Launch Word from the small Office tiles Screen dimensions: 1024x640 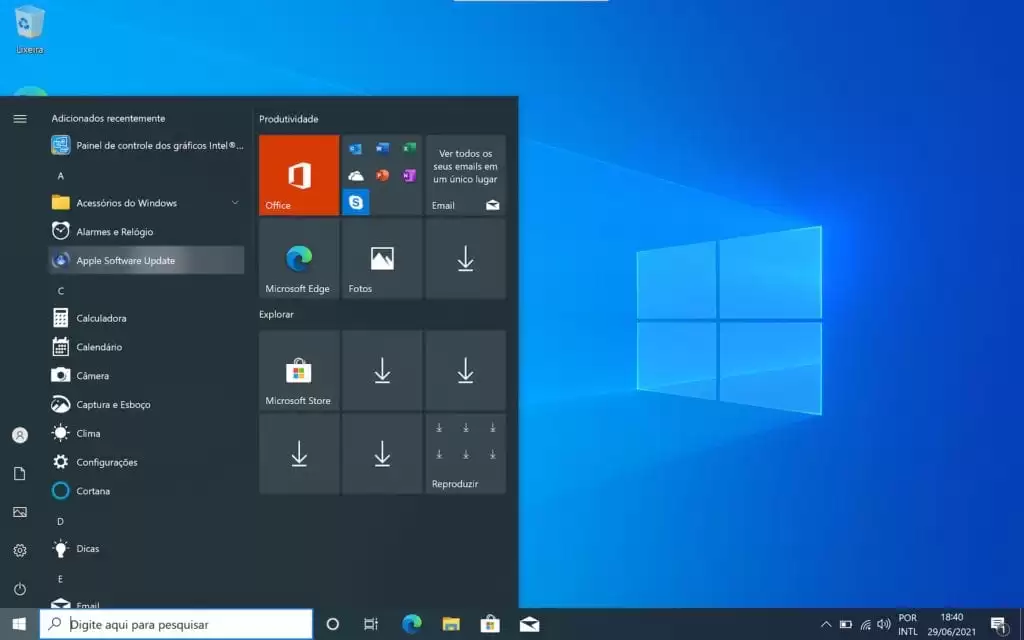382,148
